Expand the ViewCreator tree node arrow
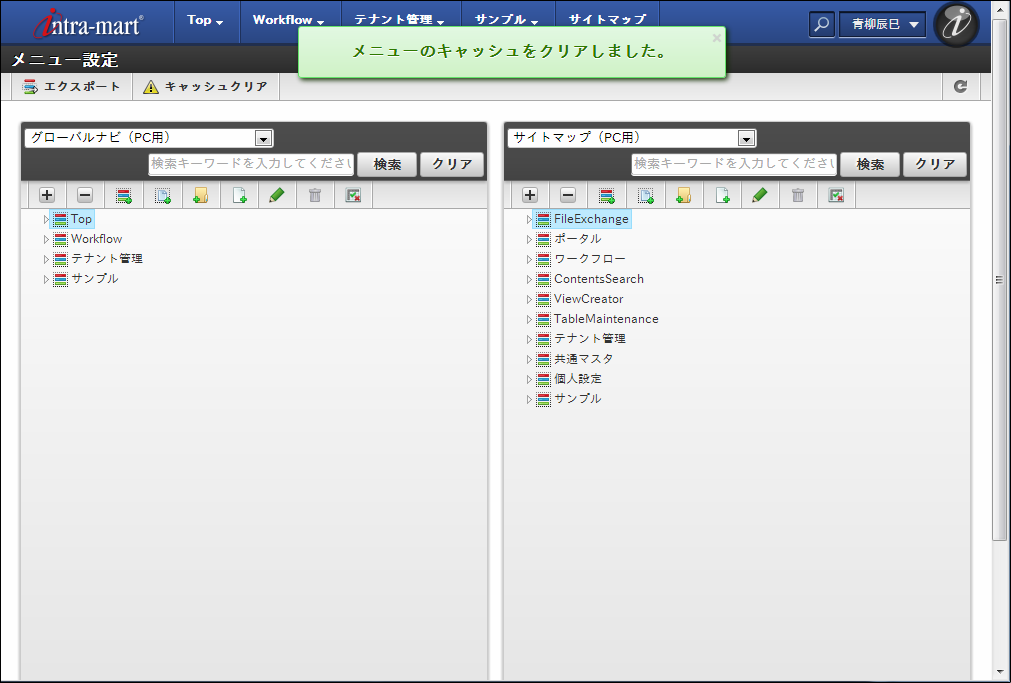 click(529, 299)
